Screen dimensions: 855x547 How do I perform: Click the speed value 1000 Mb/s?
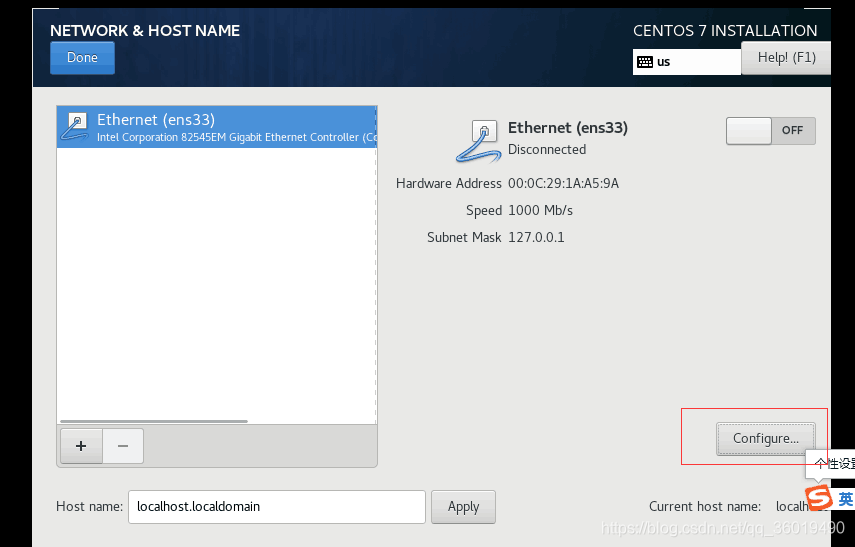pyautogui.click(x=540, y=211)
